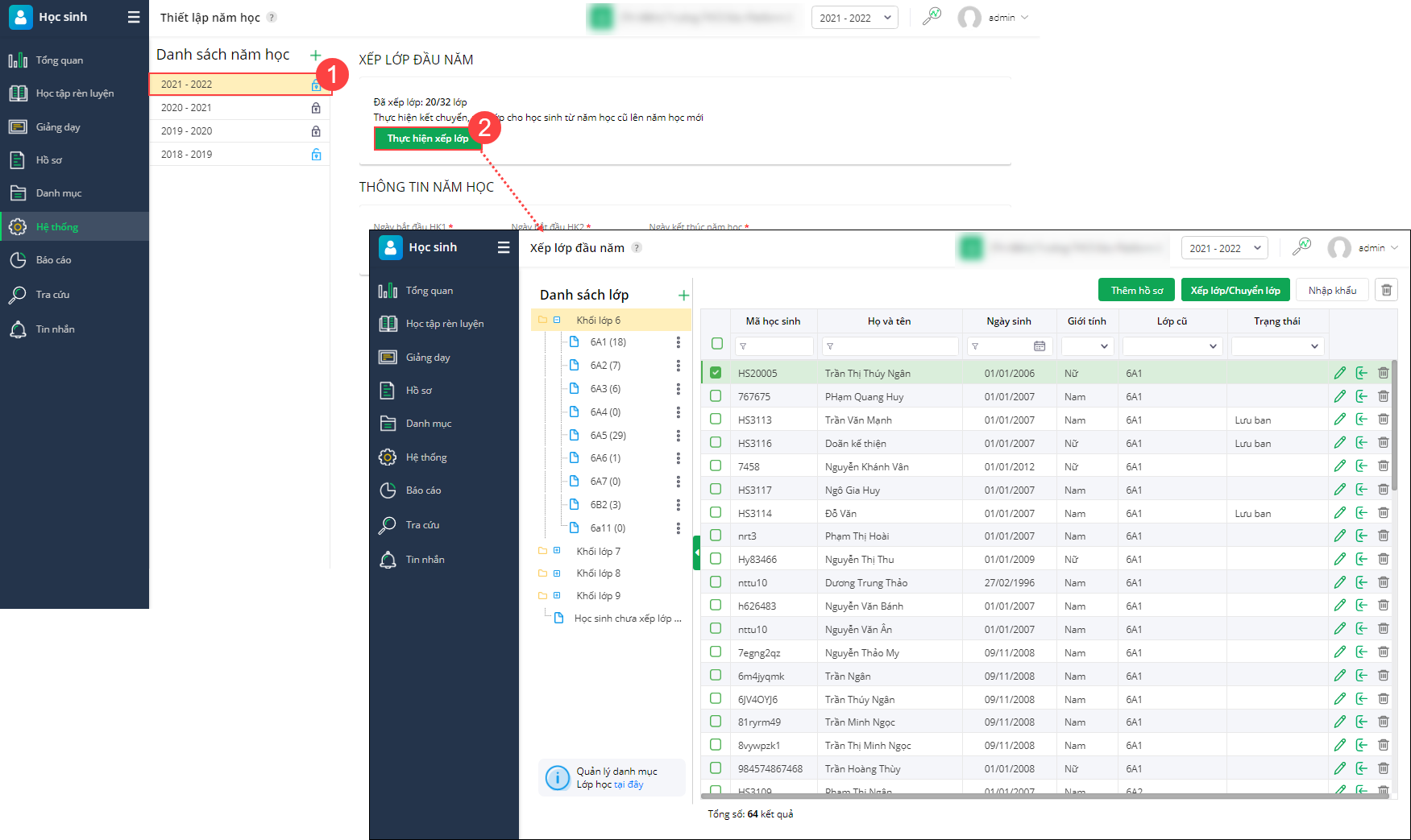Open the Giới tính filter dropdown
This screenshot has height=840, width=1411.
(x=1087, y=346)
